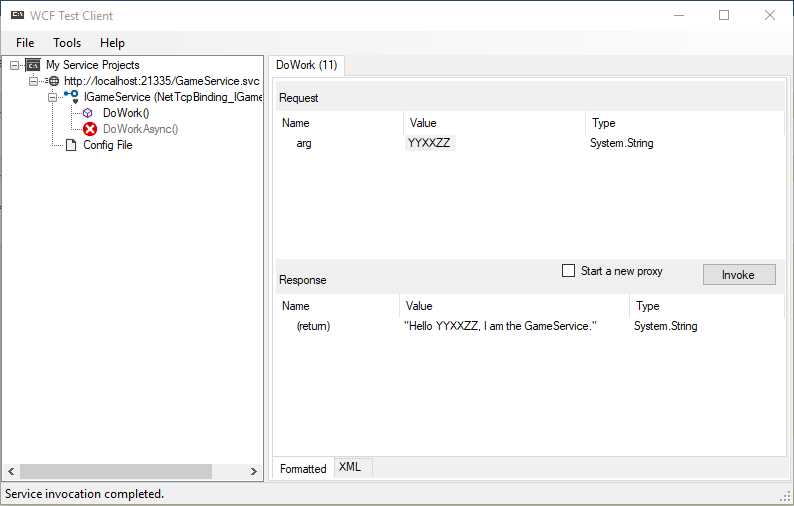Select the DoWork() tree item
The width and height of the screenshot is (794, 506).
126,113
